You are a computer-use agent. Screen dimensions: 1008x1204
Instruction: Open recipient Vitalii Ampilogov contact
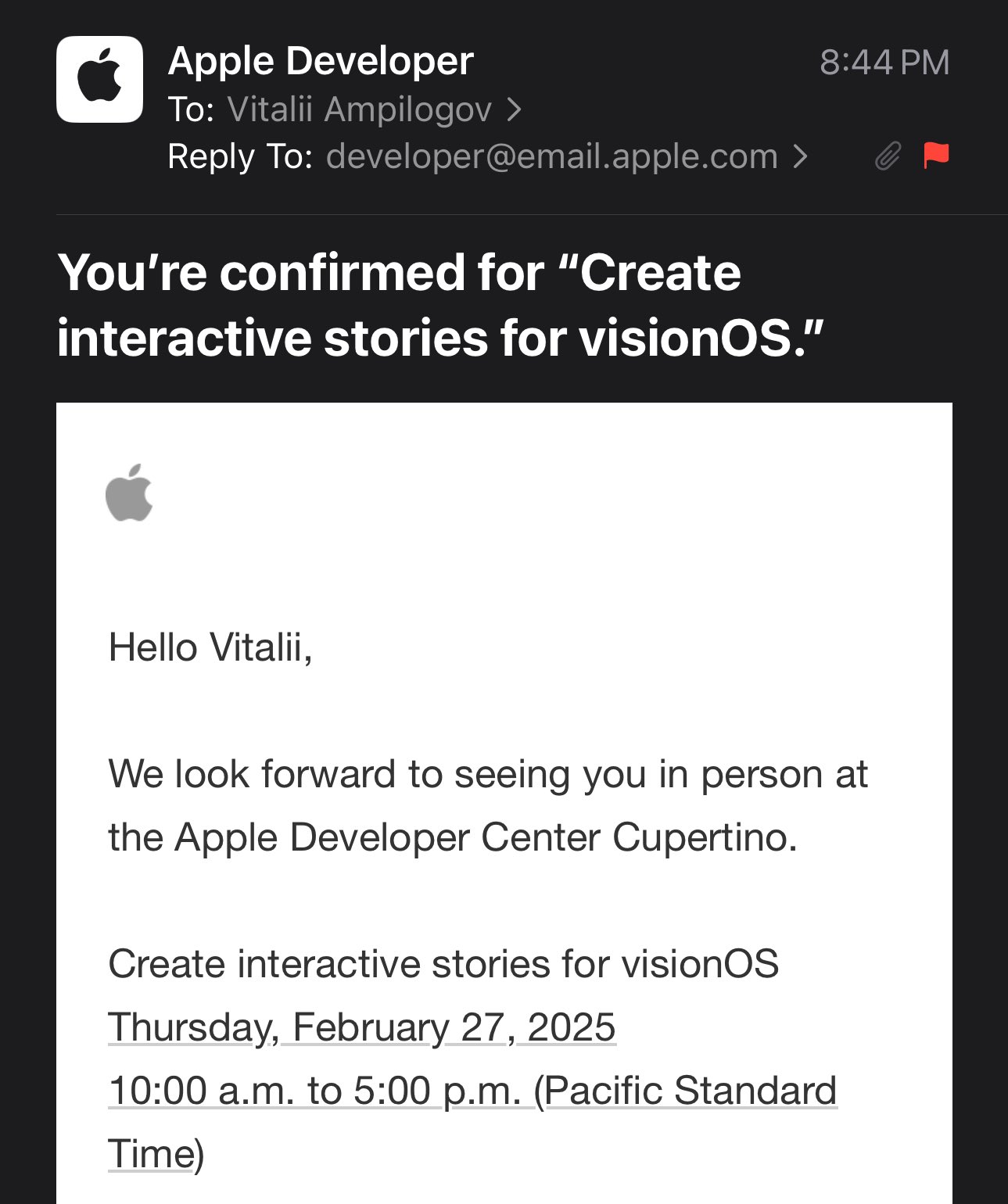(x=360, y=109)
